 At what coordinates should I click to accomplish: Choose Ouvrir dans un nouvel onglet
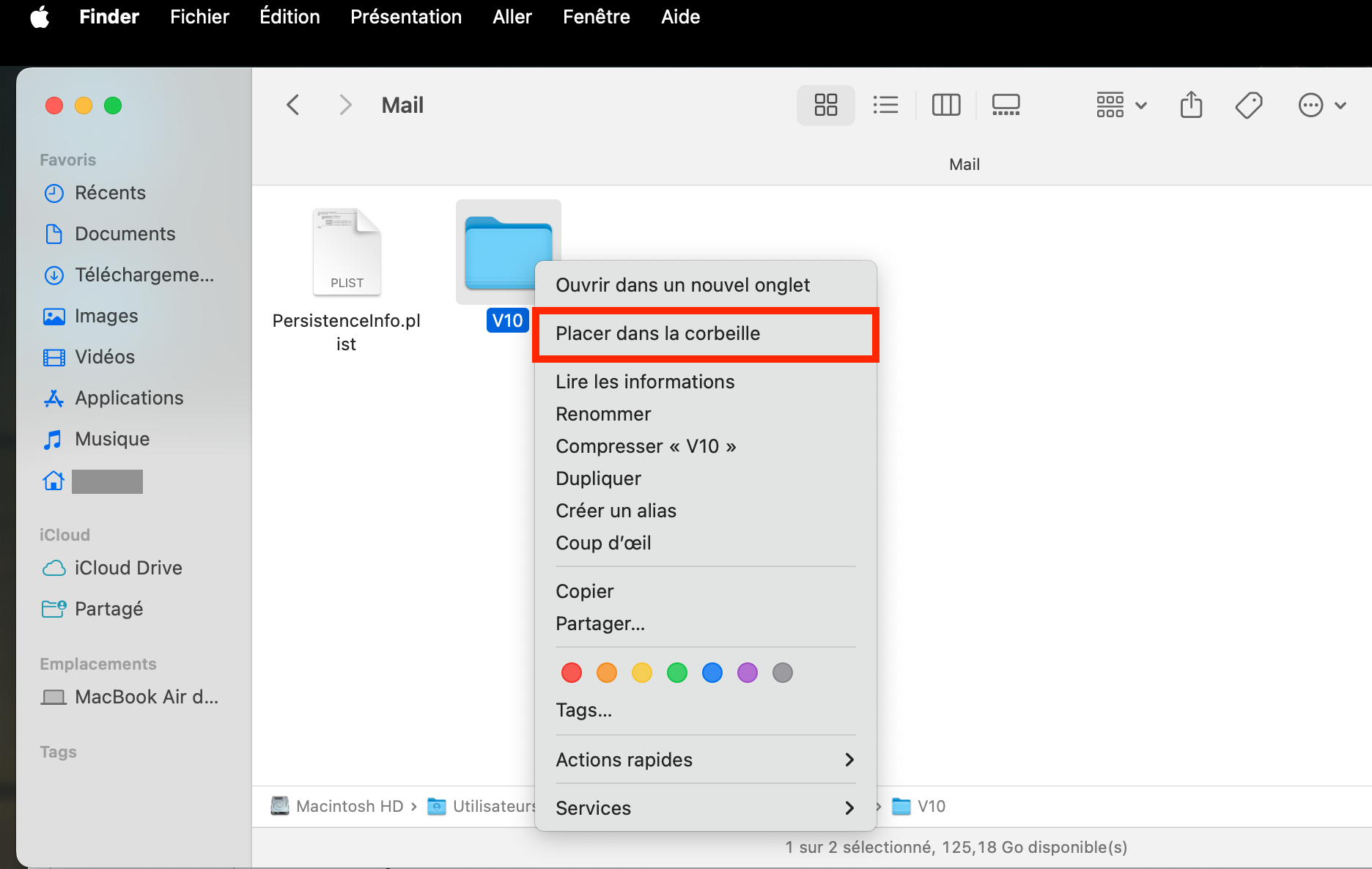point(706,285)
